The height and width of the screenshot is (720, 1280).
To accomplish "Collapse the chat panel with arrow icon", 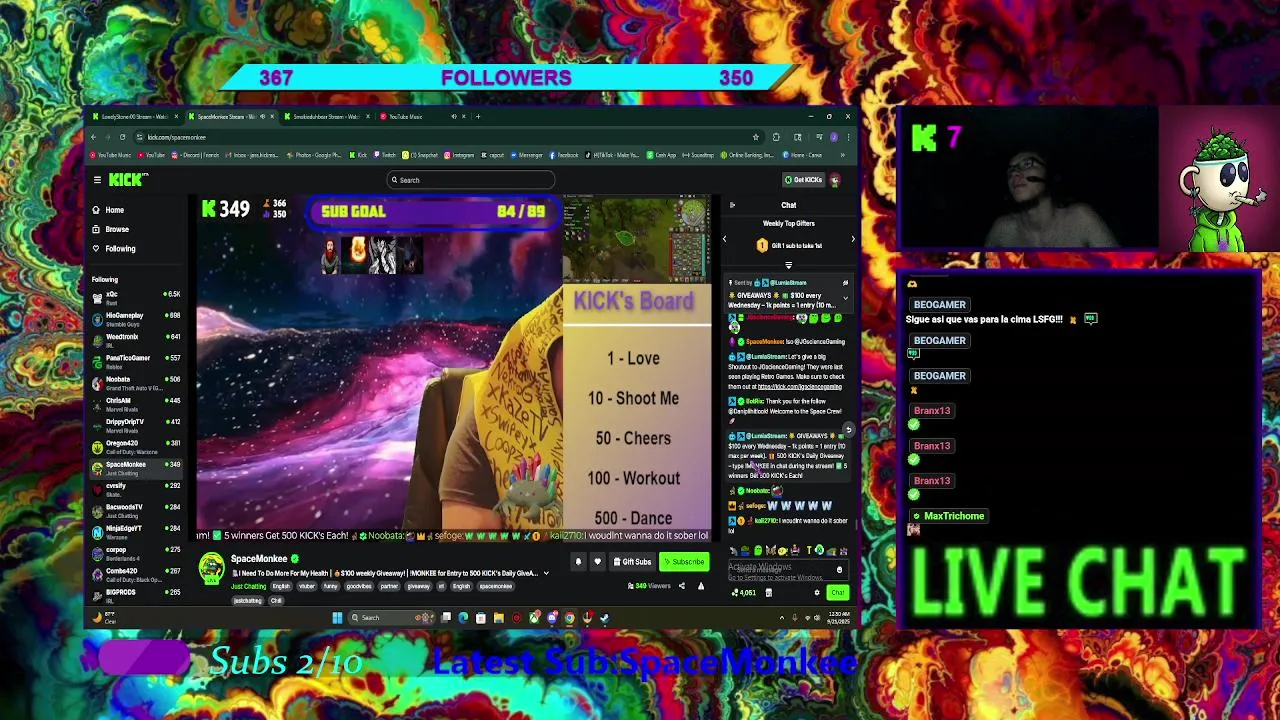I will (732, 205).
